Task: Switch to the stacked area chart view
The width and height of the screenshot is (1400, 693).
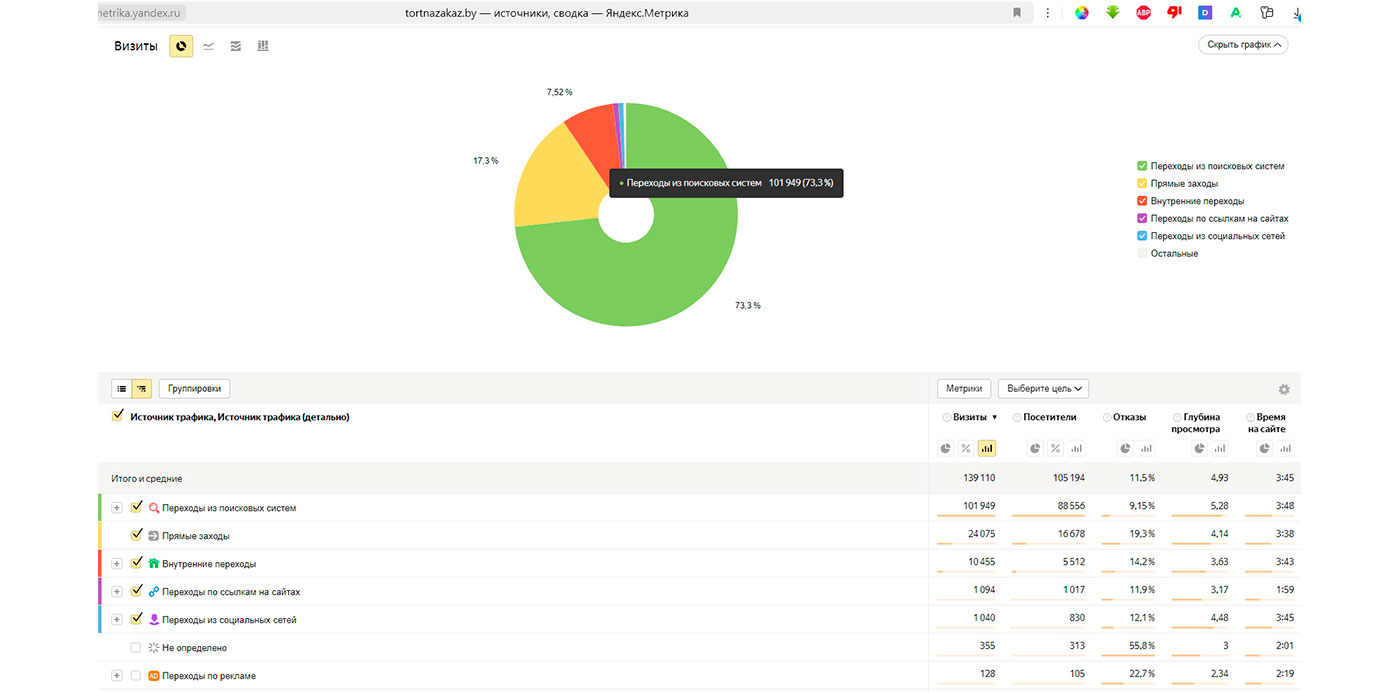Action: [x=236, y=46]
